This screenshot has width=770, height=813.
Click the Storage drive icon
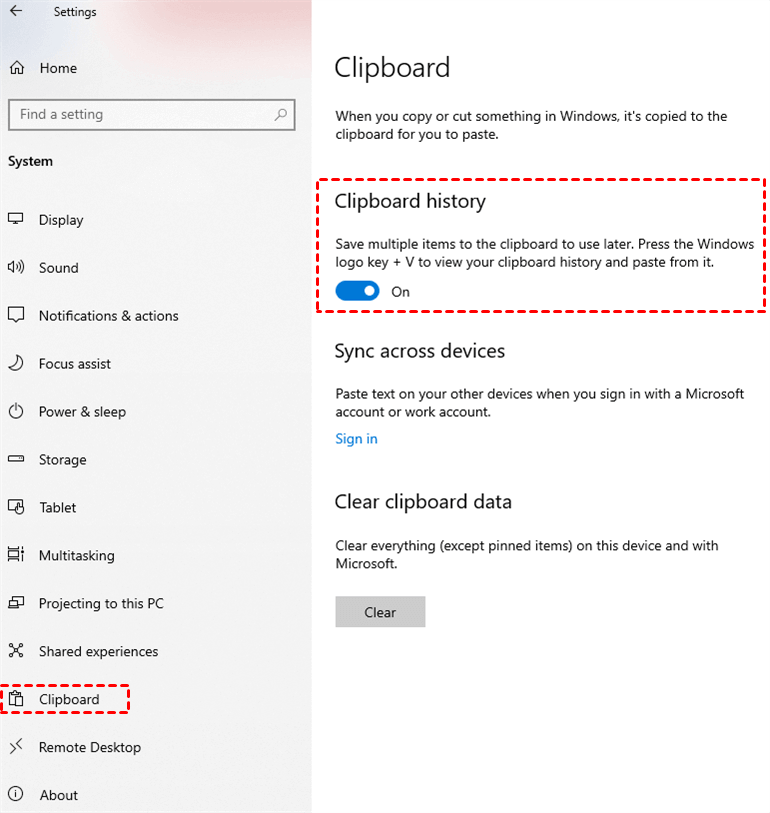tap(16, 460)
